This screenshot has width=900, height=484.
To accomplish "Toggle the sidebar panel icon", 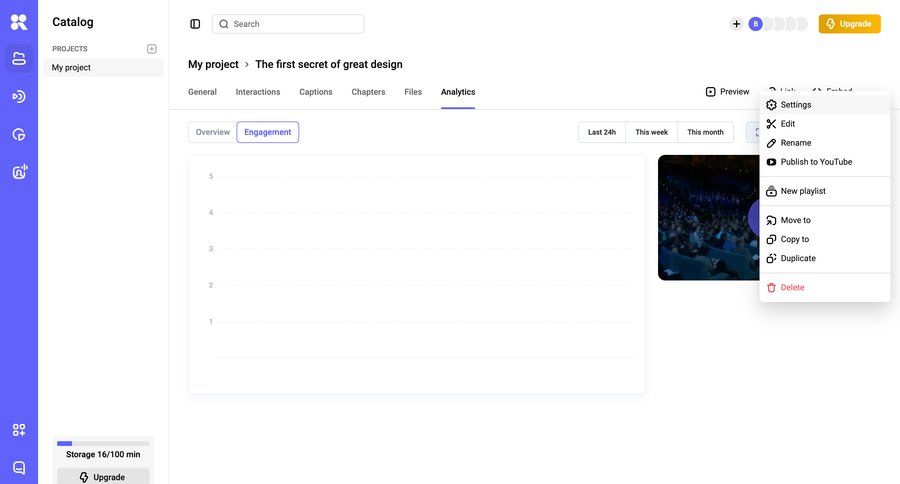I will click(x=195, y=24).
